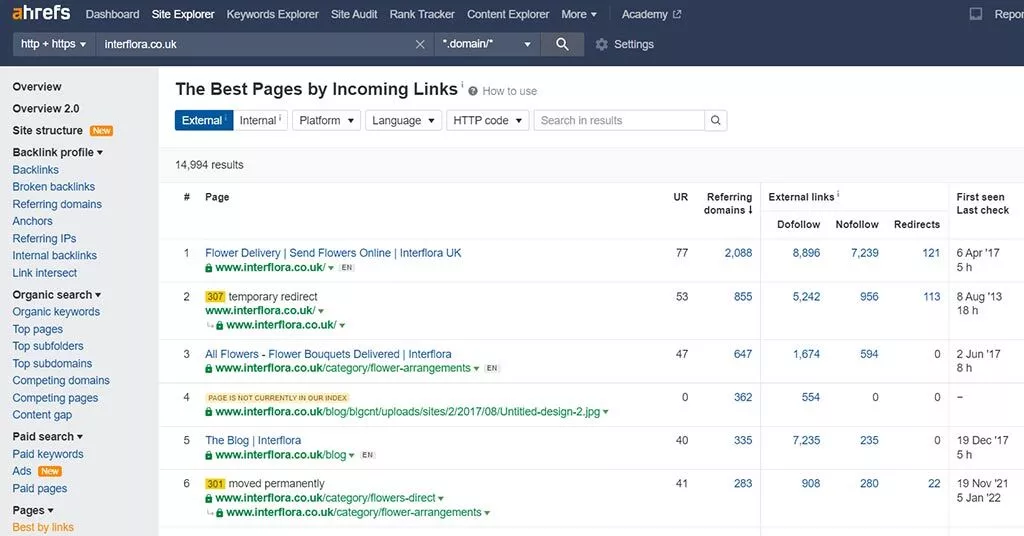Click the magnifier search button beside domain mode

click(562, 44)
